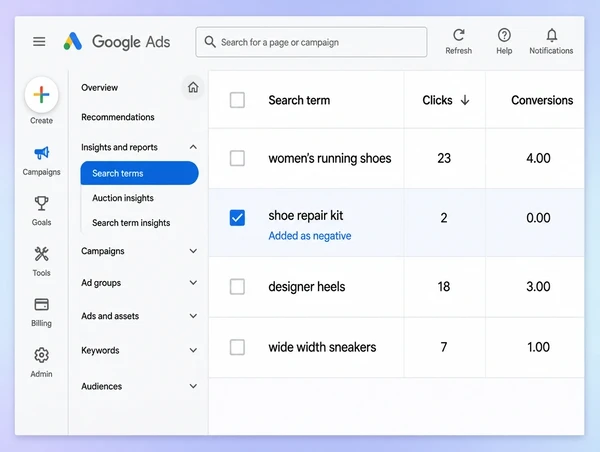The width and height of the screenshot is (600, 452).
Task: Click the search magnifier icon
Action: tap(210, 42)
